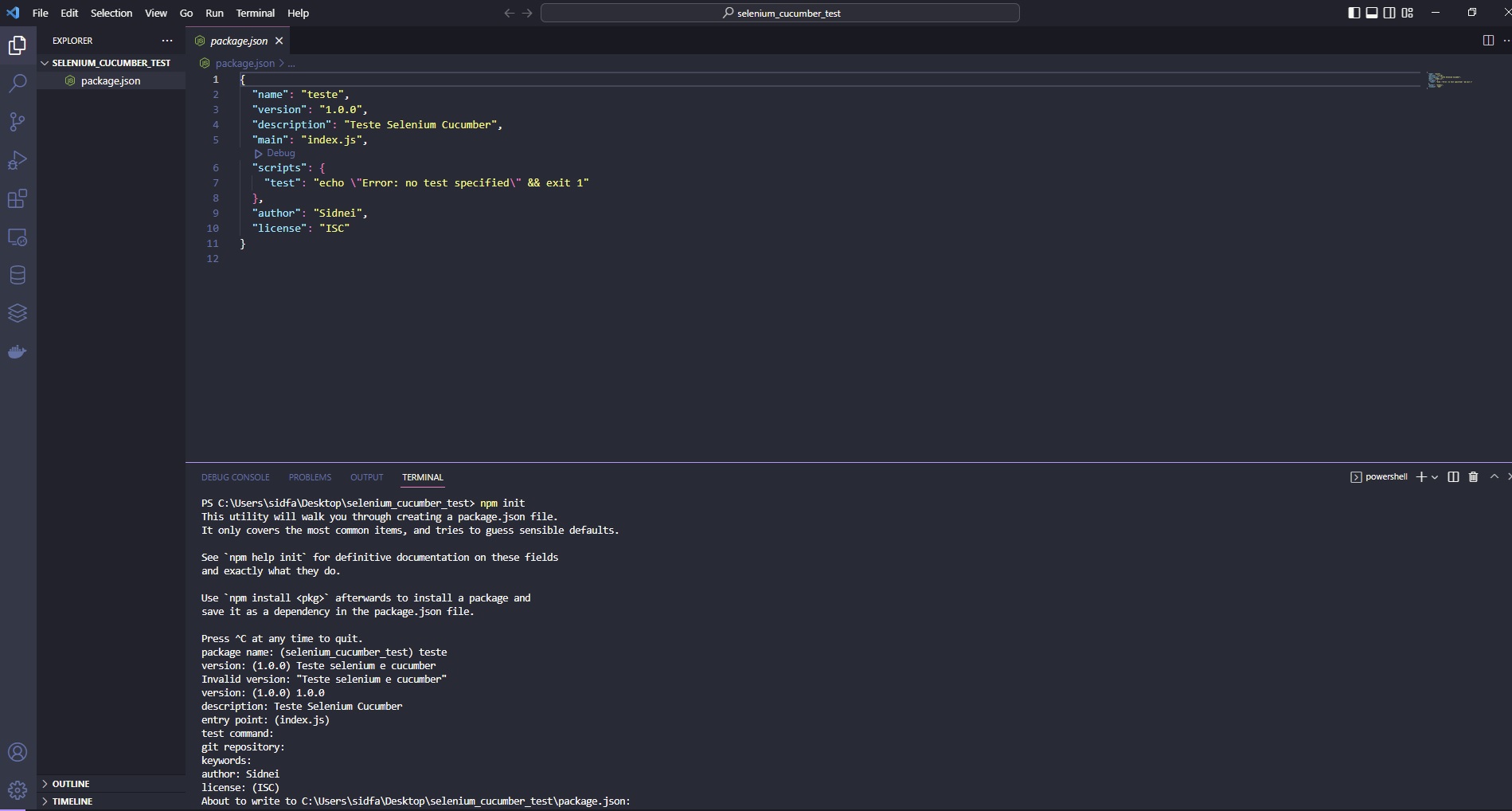Open the Run and Debug view

pos(18,160)
